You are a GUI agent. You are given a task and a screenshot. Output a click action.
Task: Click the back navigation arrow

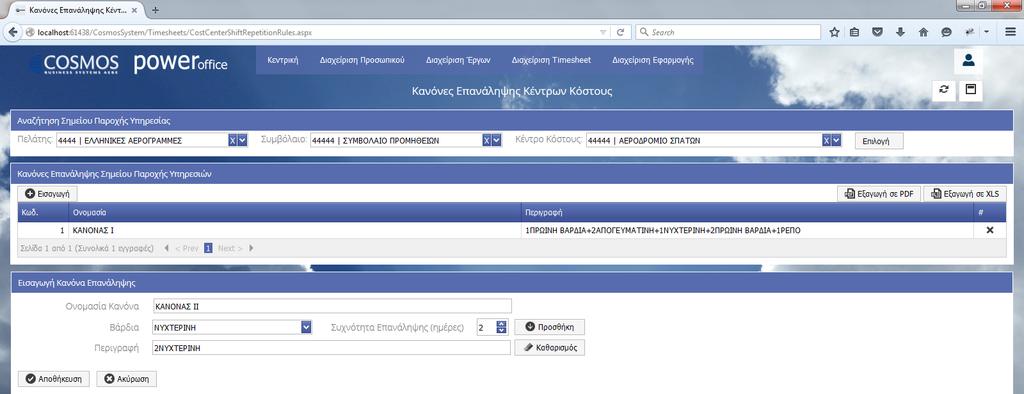pos(12,32)
